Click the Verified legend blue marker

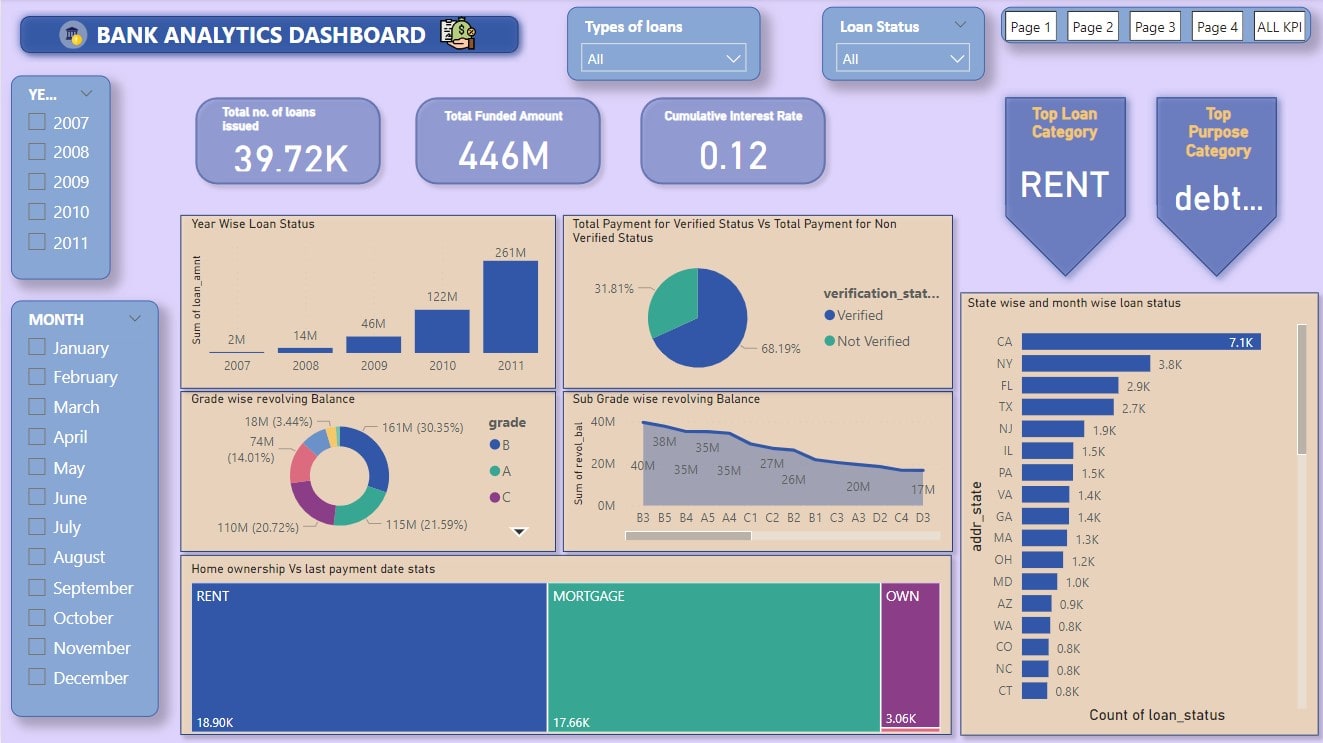[x=829, y=315]
